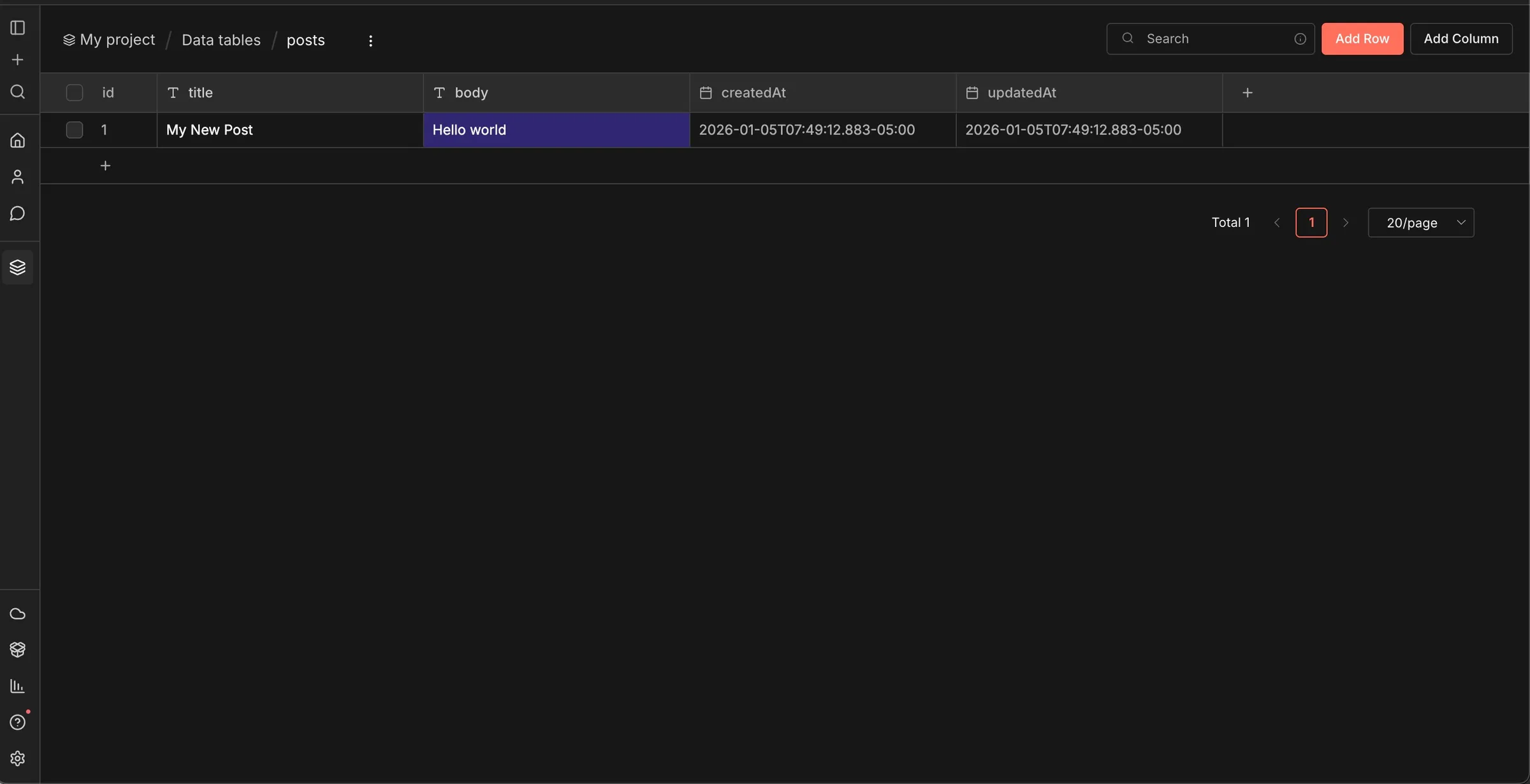Click the 'Total 1' label

click(x=1230, y=222)
